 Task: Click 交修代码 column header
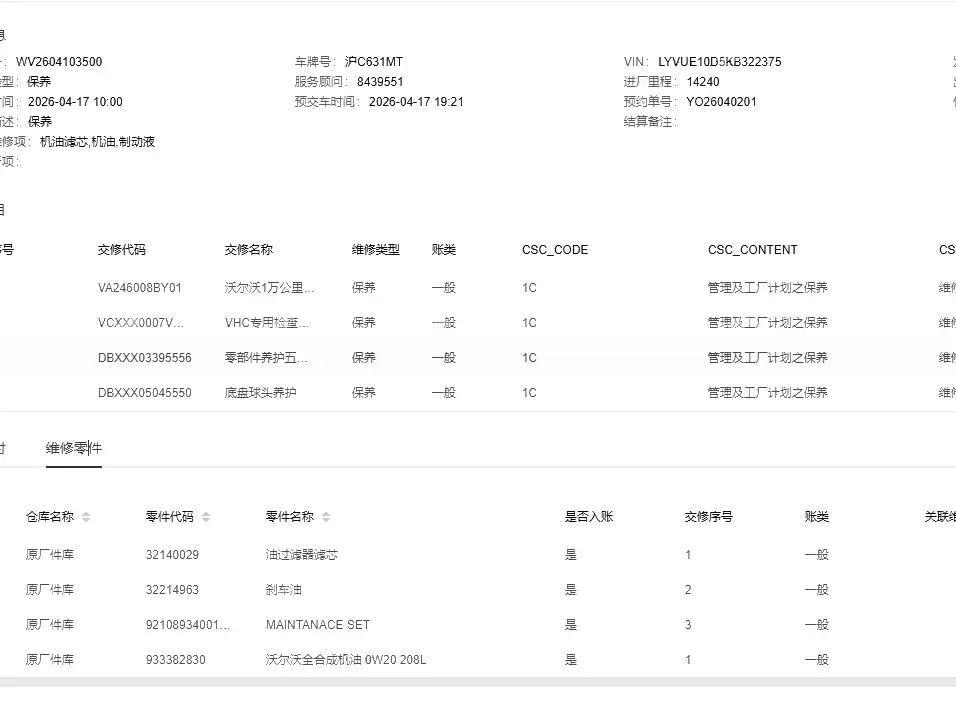122,250
